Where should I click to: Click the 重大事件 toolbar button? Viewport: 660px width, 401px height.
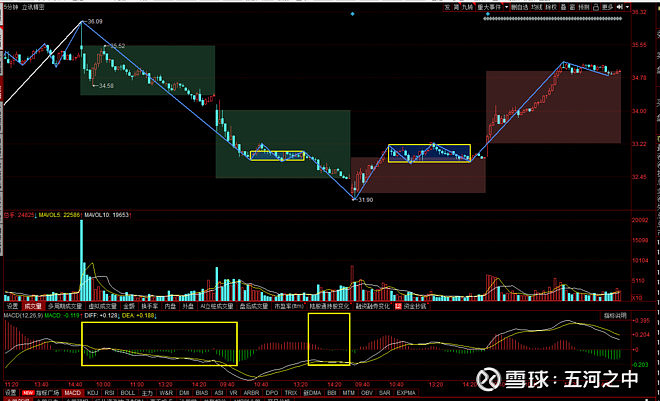(490, 7)
